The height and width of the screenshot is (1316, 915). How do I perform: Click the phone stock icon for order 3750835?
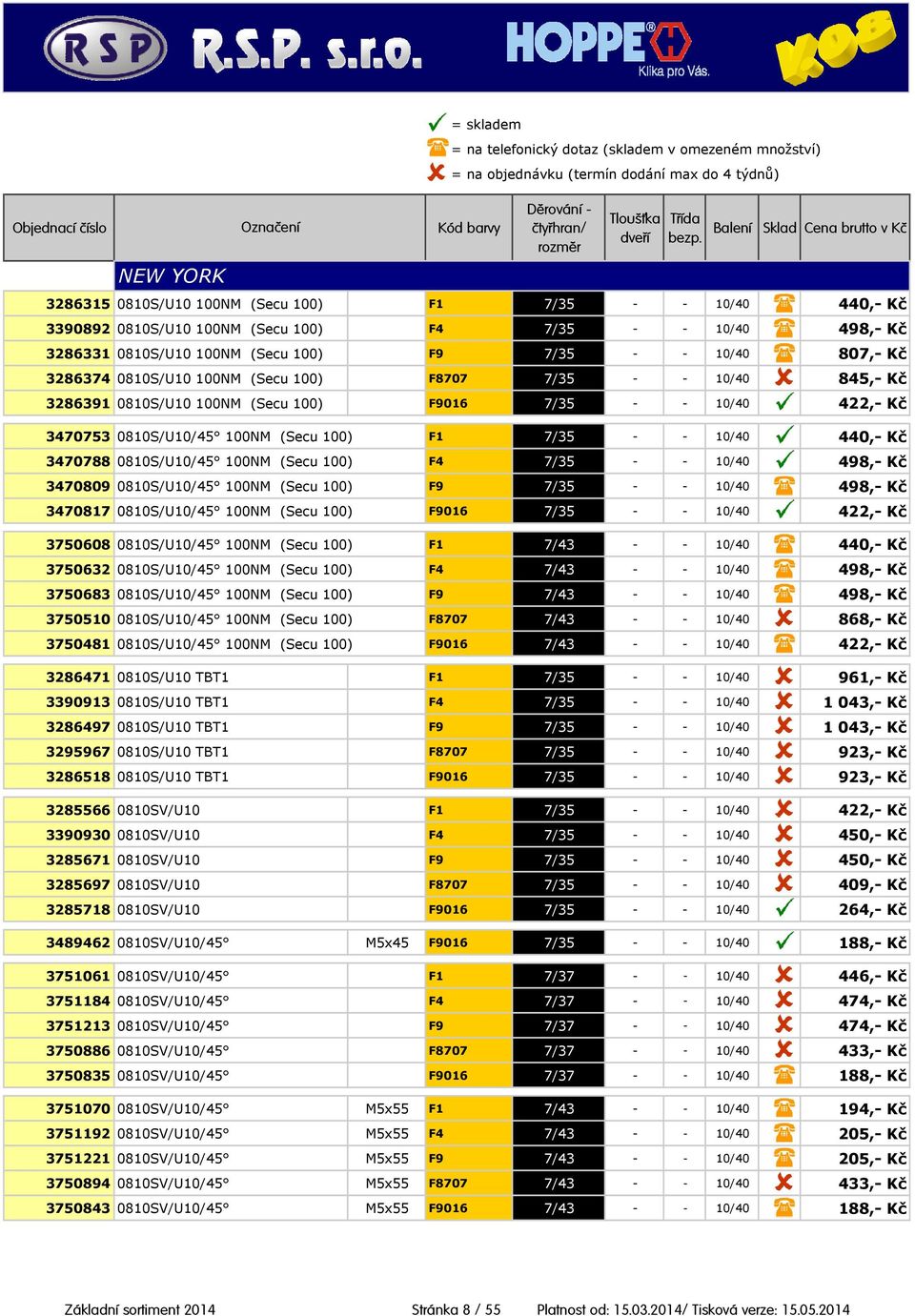click(x=783, y=1074)
